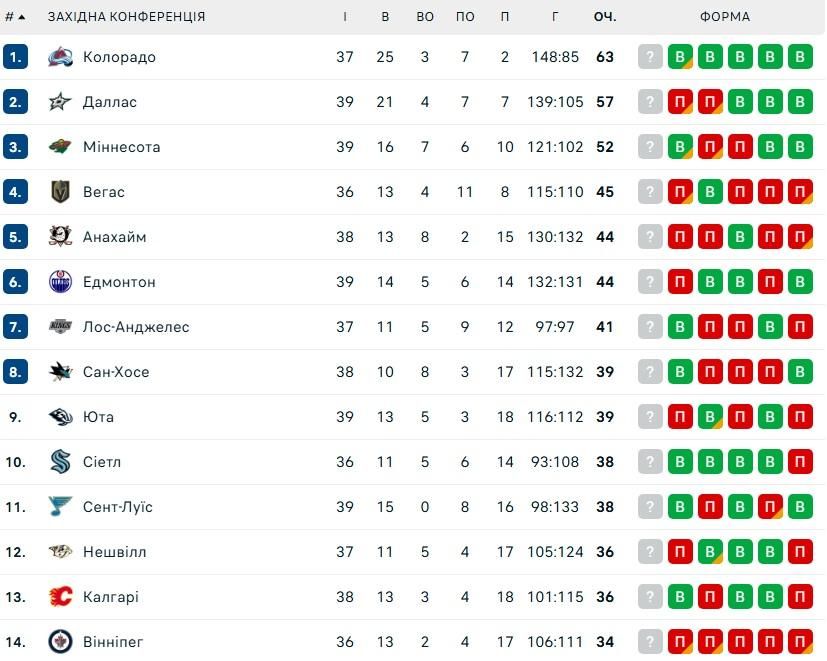Click the Winnipeg Jets logo
The image size is (827, 661).
61,641
